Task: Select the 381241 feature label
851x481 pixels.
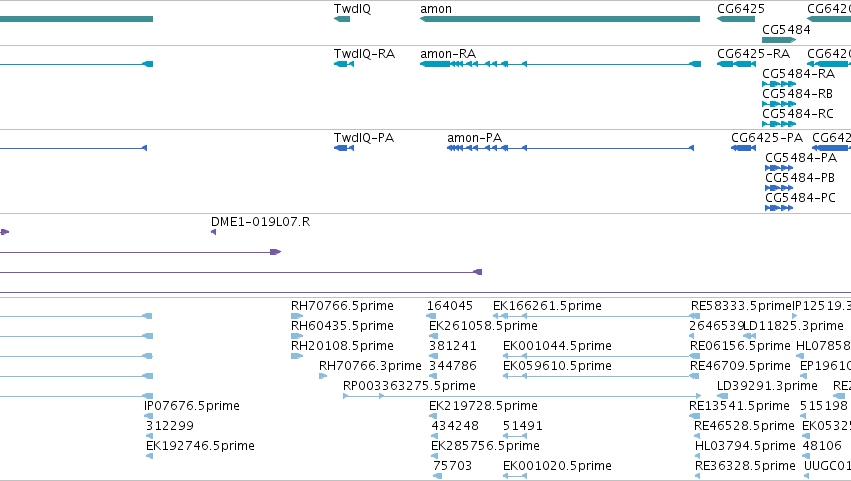Action: [453, 346]
